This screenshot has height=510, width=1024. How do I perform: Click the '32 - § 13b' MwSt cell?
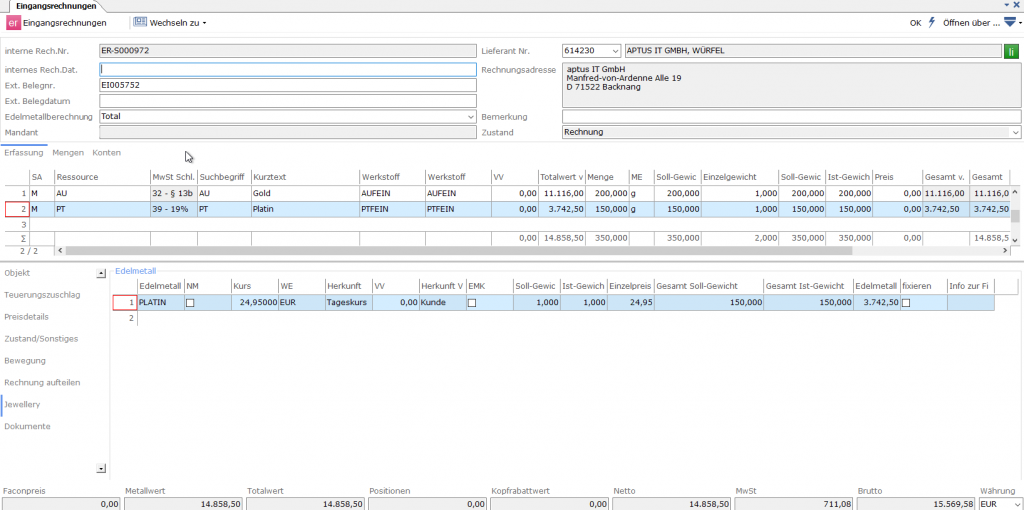tap(174, 193)
